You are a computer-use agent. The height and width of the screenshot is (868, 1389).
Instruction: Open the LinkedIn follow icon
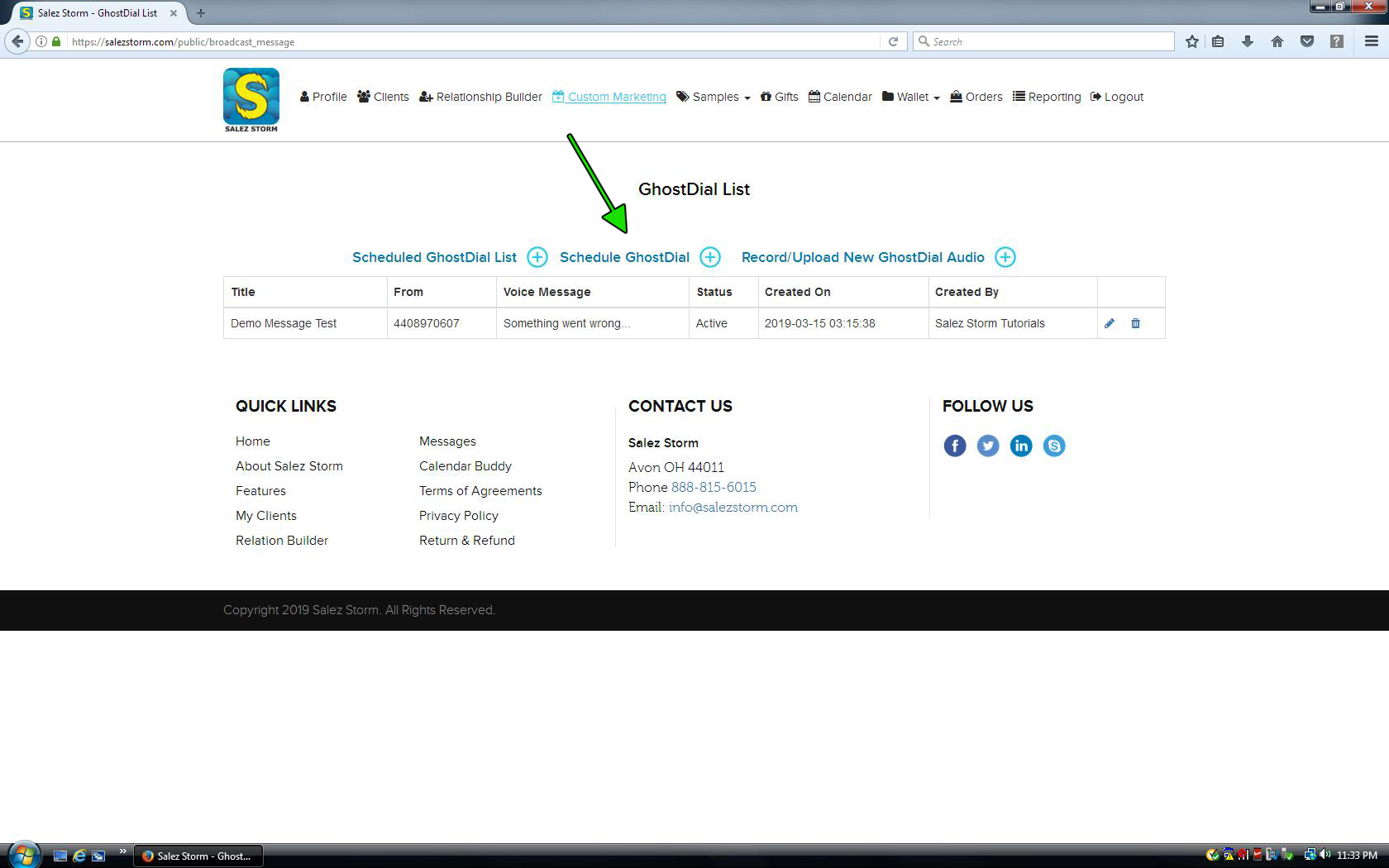click(x=1021, y=446)
